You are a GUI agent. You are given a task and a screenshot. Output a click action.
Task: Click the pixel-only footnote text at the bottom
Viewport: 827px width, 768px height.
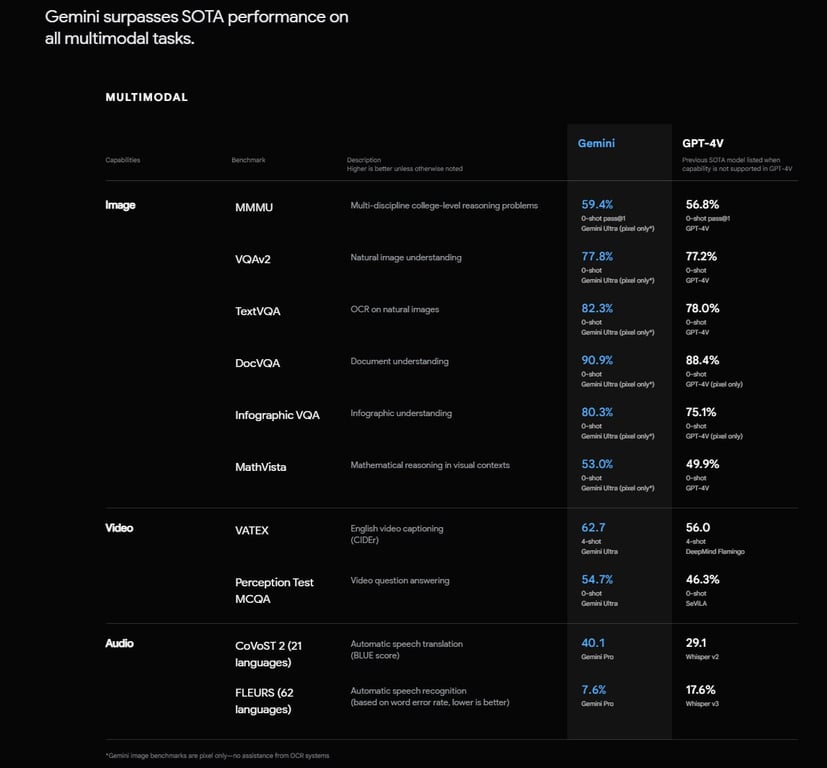coord(217,755)
